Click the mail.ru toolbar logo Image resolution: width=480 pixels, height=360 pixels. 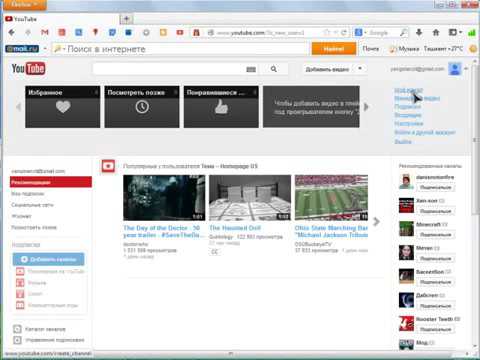22,49
